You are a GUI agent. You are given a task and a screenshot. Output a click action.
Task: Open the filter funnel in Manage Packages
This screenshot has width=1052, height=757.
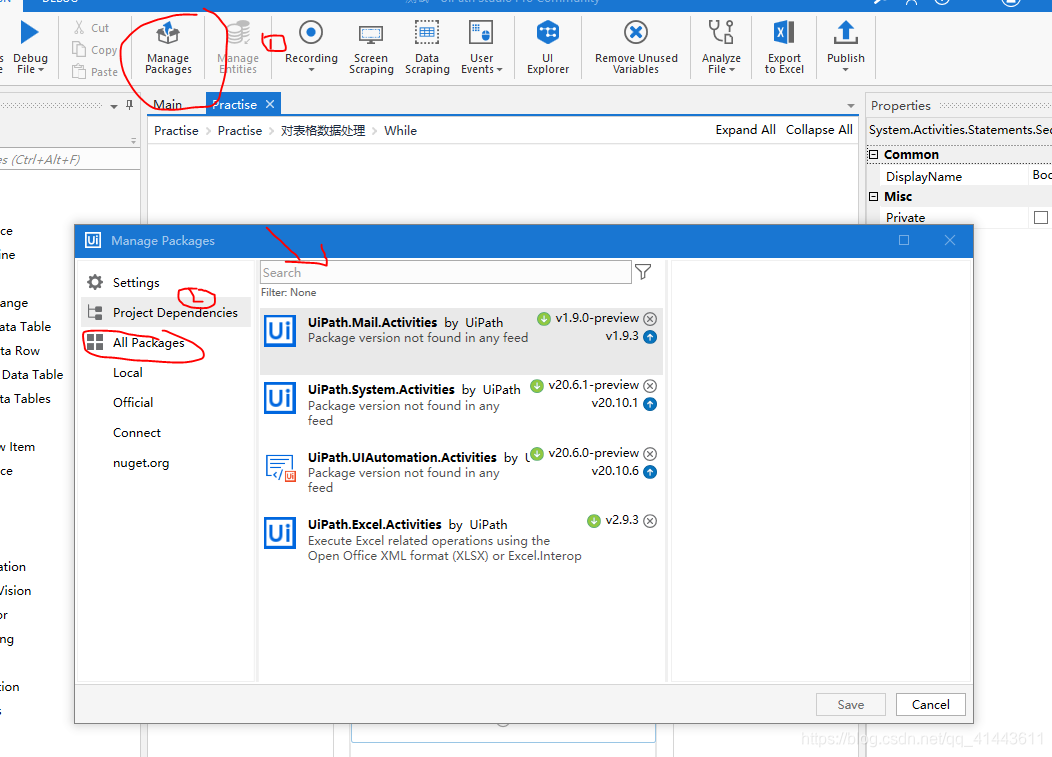click(643, 271)
